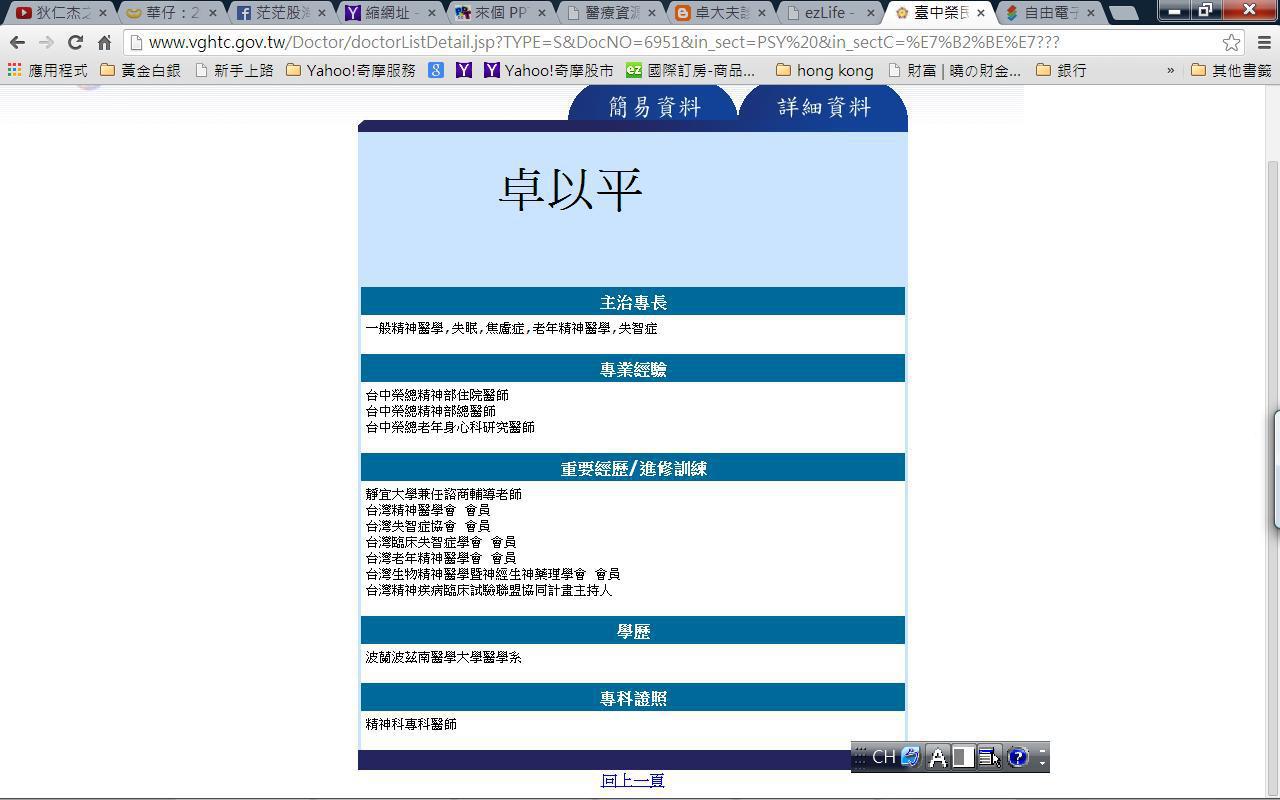Image resolution: width=1280 pixels, height=800 pixels.
Task: Go back to the previous page
Action: (17, 42)
